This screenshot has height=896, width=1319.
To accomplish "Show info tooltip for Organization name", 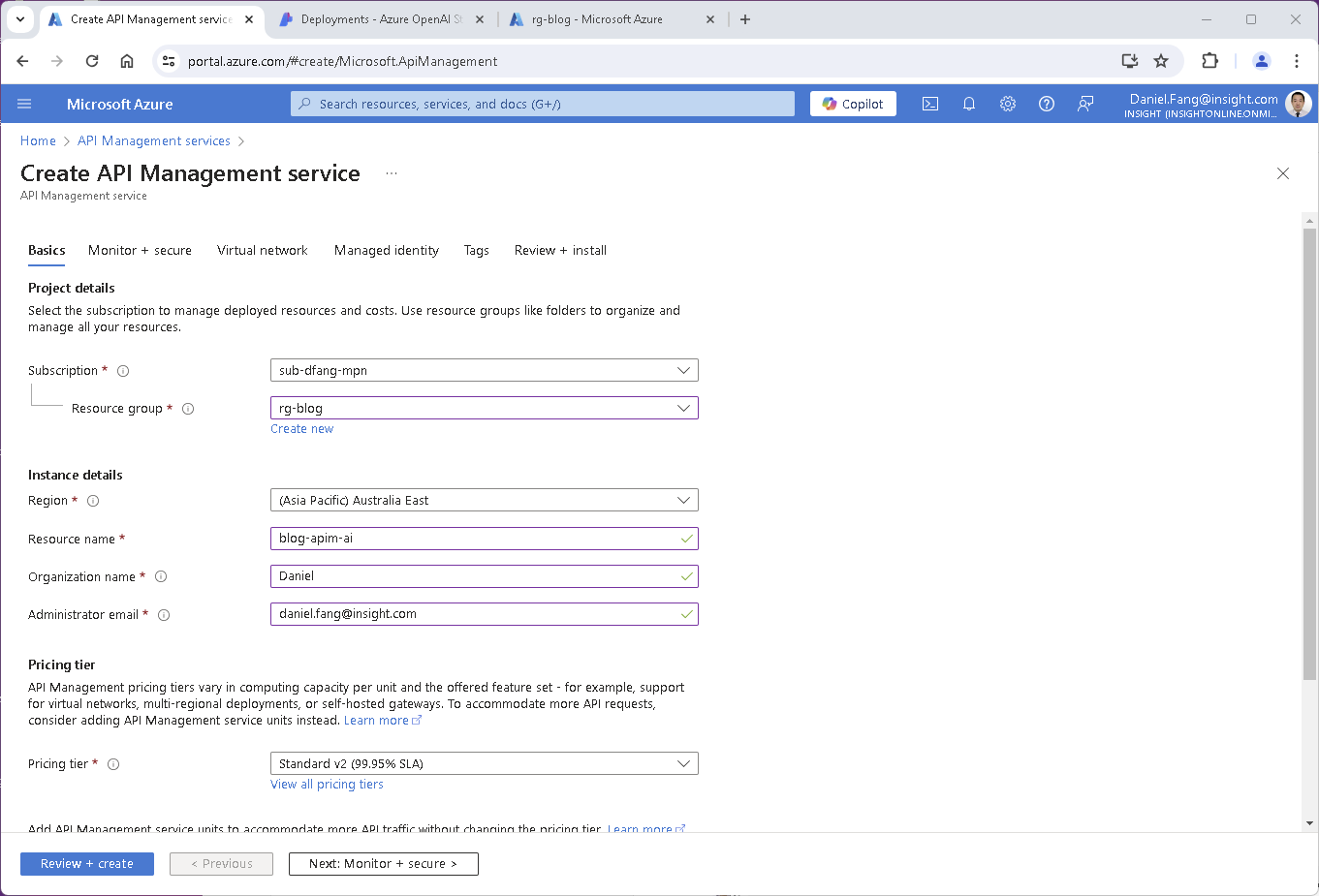I will click(161, 576).
